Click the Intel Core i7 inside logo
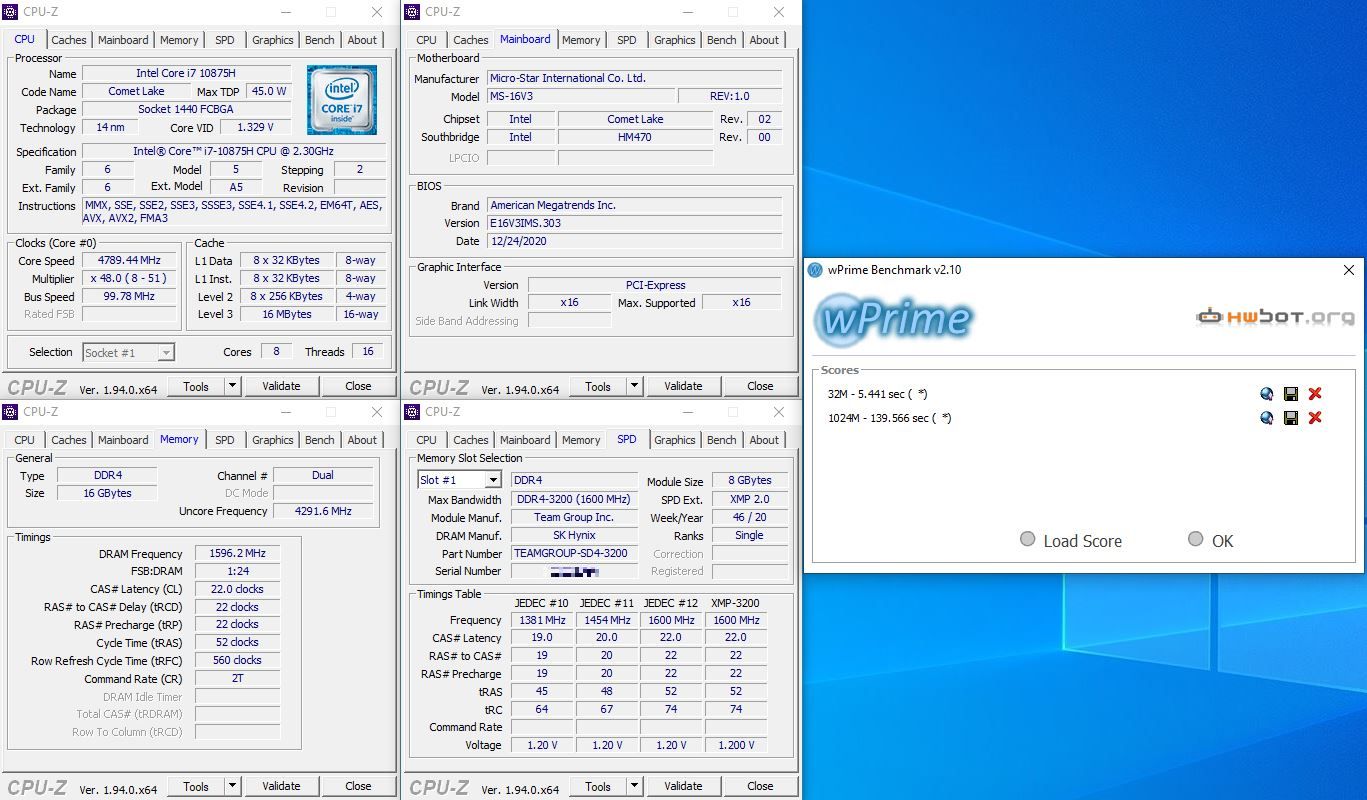This screenshot has height=800, width=1367. (x=342, y=100)
